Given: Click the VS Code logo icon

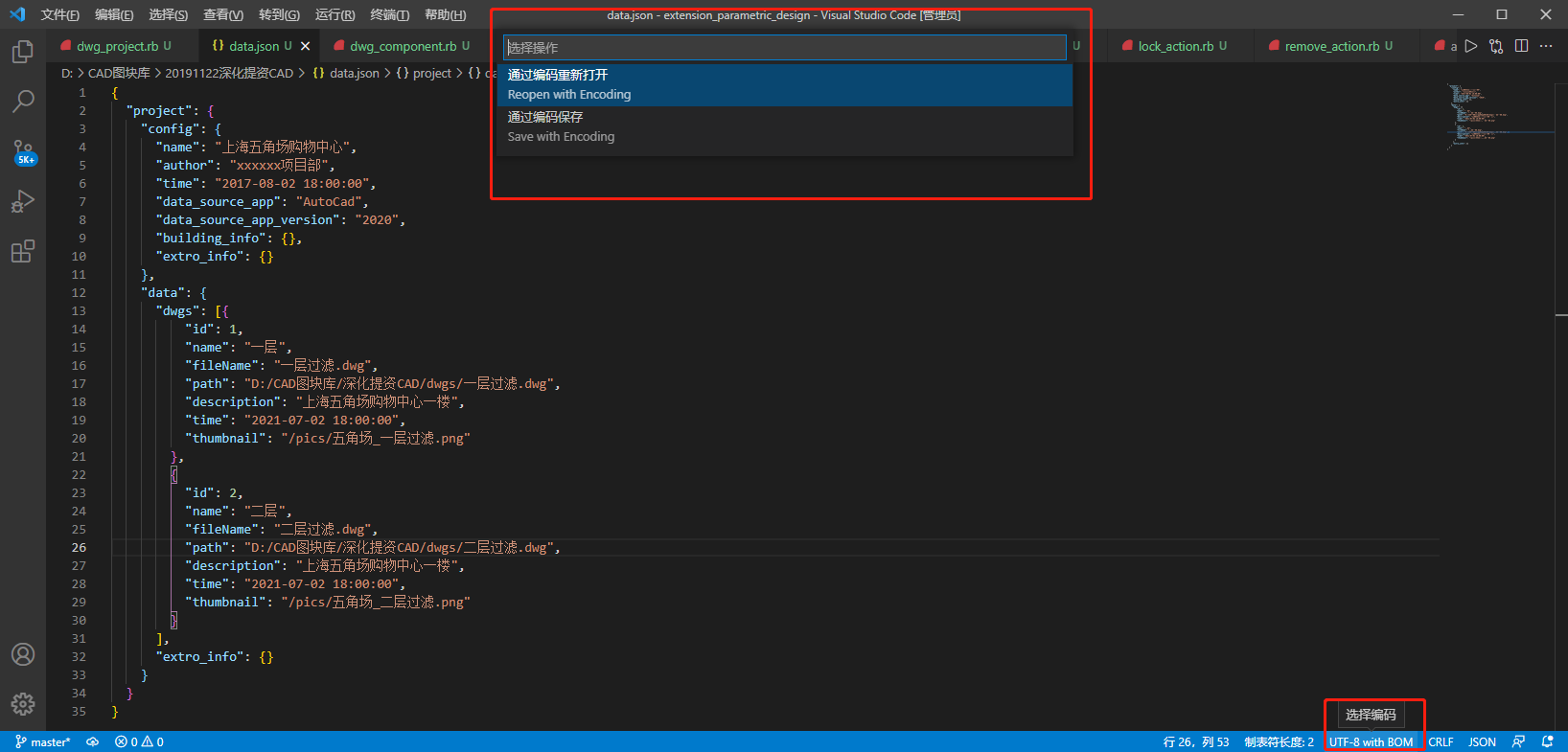Looking at the screenshot, I should pyautogui.click(x=17, y=14).
